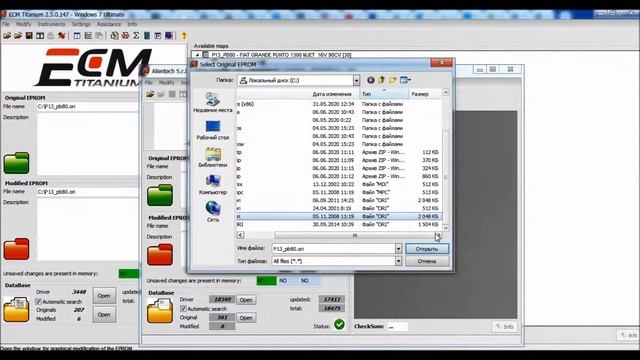This screenshot has width=640, height=360.
Task: Click the open-folder icon in the Alientech window toolbar
Action: (x=150, y=94)
